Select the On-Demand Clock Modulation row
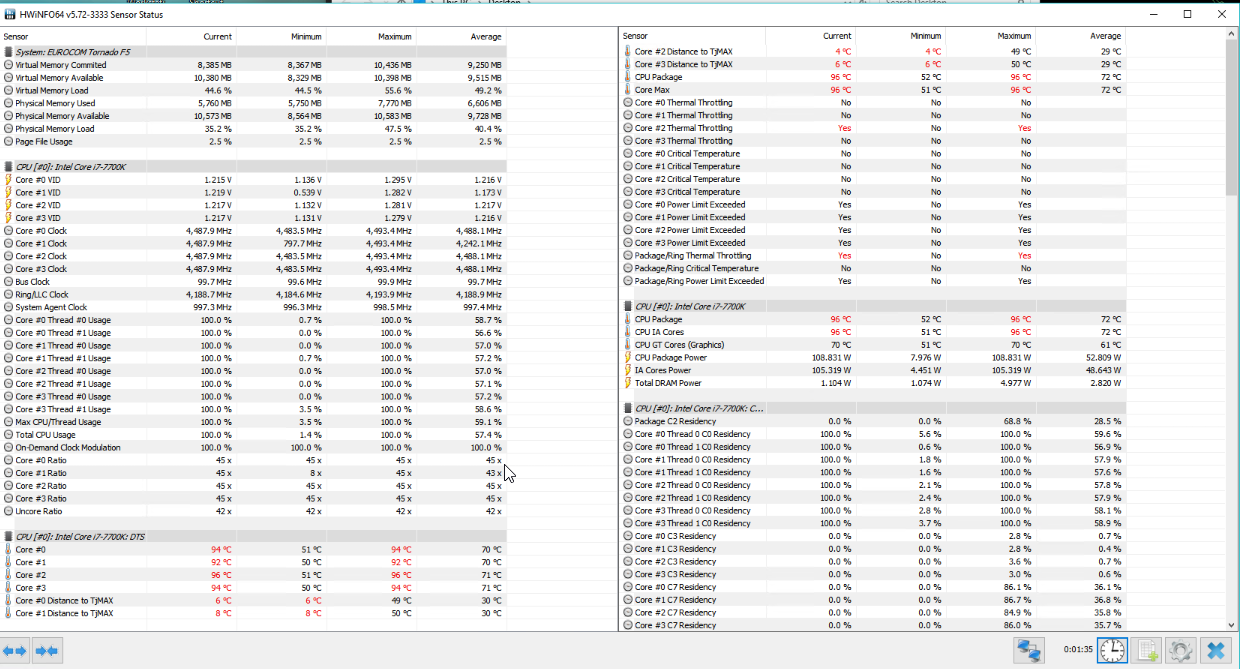Image resolution: width=1240 pixels, height=669 pixels. [254, 448]
